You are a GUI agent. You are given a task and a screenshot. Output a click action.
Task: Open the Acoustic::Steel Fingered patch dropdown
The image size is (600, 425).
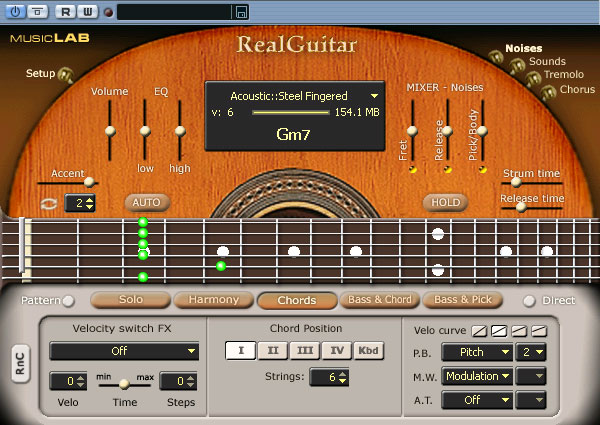click(x=374, y=96)
